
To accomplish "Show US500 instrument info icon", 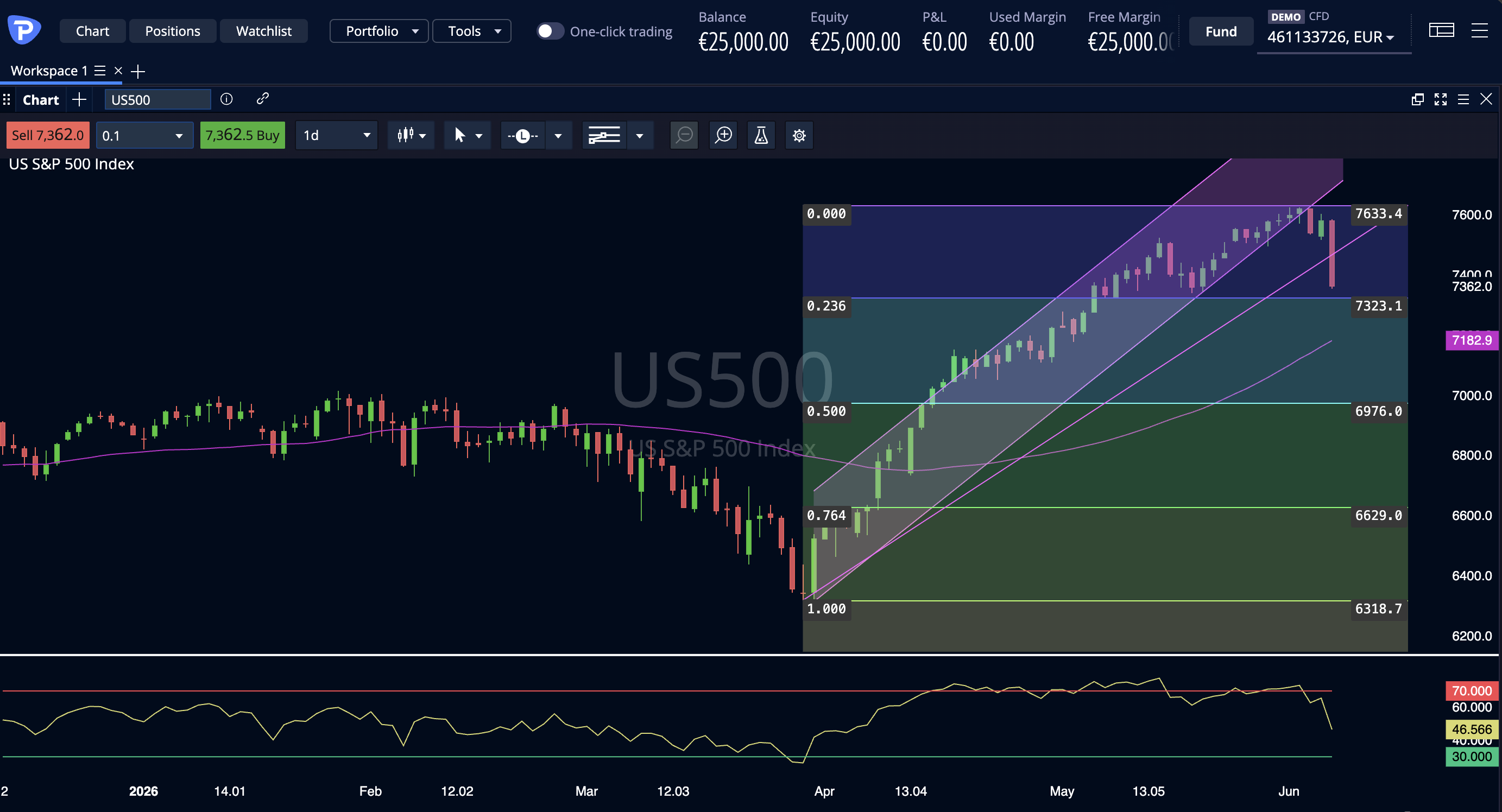I will (x=227, y=99).
